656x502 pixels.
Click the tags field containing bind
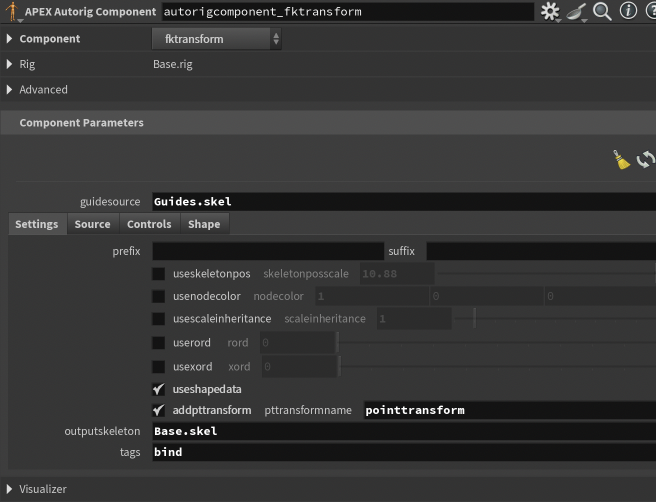[404, 452]
